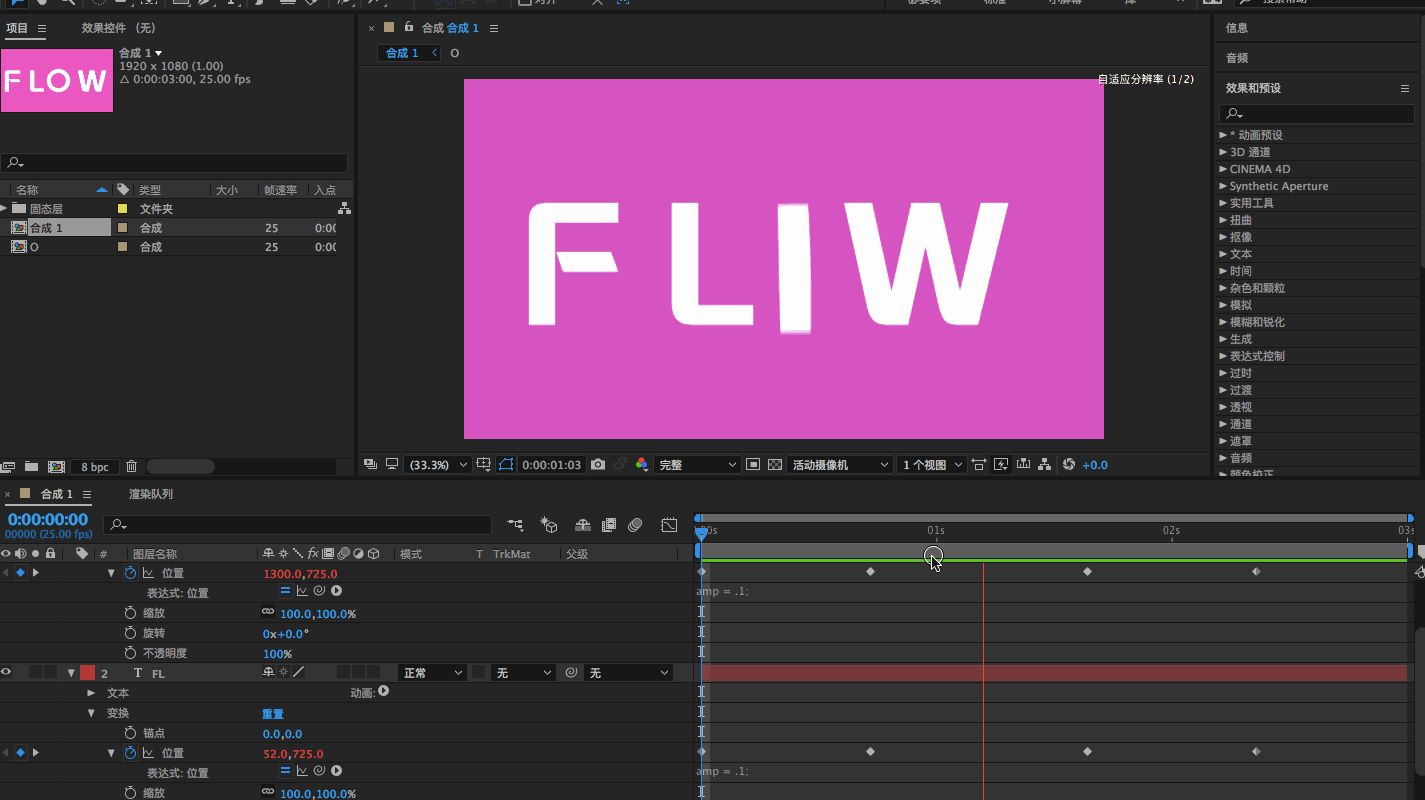Screen dimensions: 1425x800
Task: Open expression language menu for 52.0,725.0 position
Action: [x=337, y=771]
